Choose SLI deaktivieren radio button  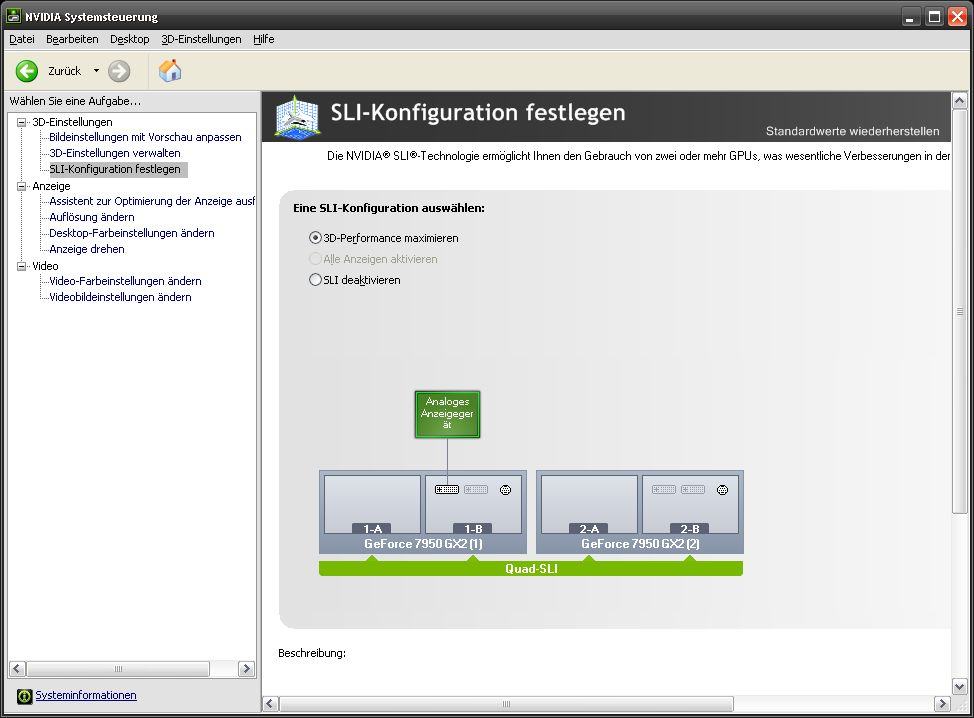[x=316, y=280]
